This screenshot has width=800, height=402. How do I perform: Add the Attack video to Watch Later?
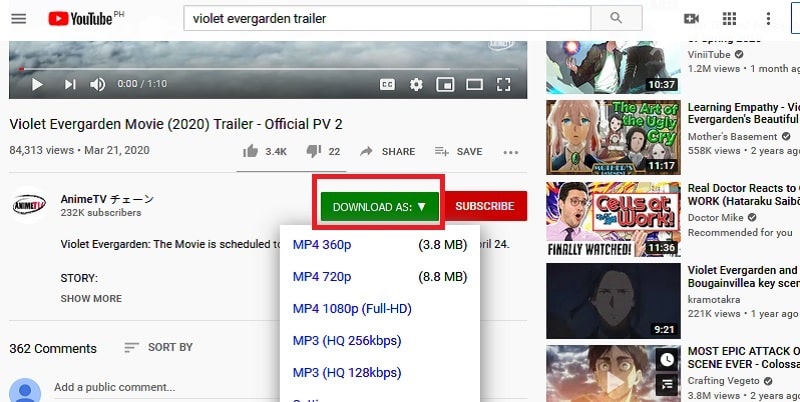point(667,360)
